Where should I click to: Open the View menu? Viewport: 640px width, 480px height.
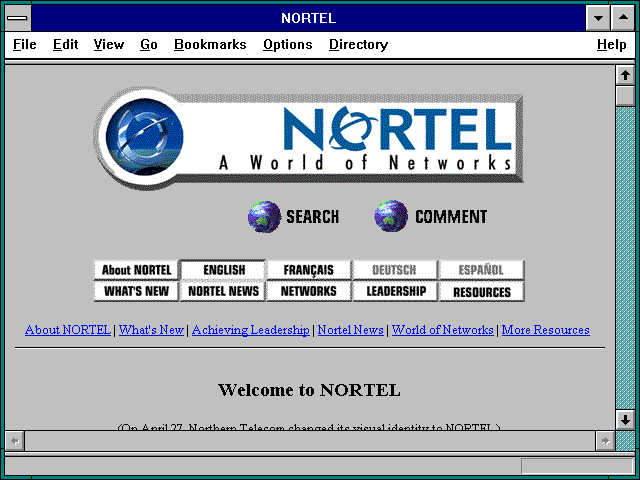[x=109, y=44]
